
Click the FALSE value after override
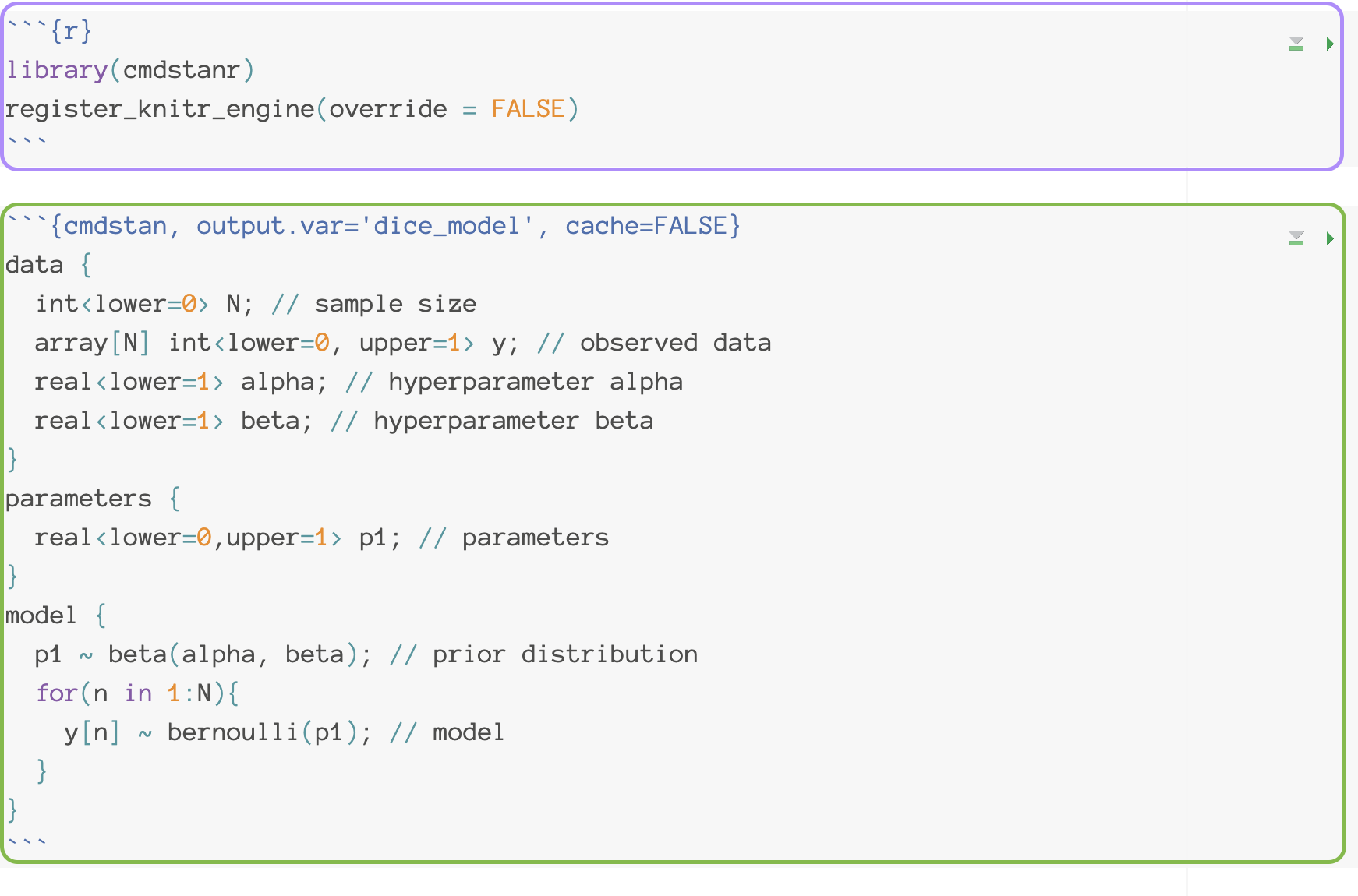point(528,109)
